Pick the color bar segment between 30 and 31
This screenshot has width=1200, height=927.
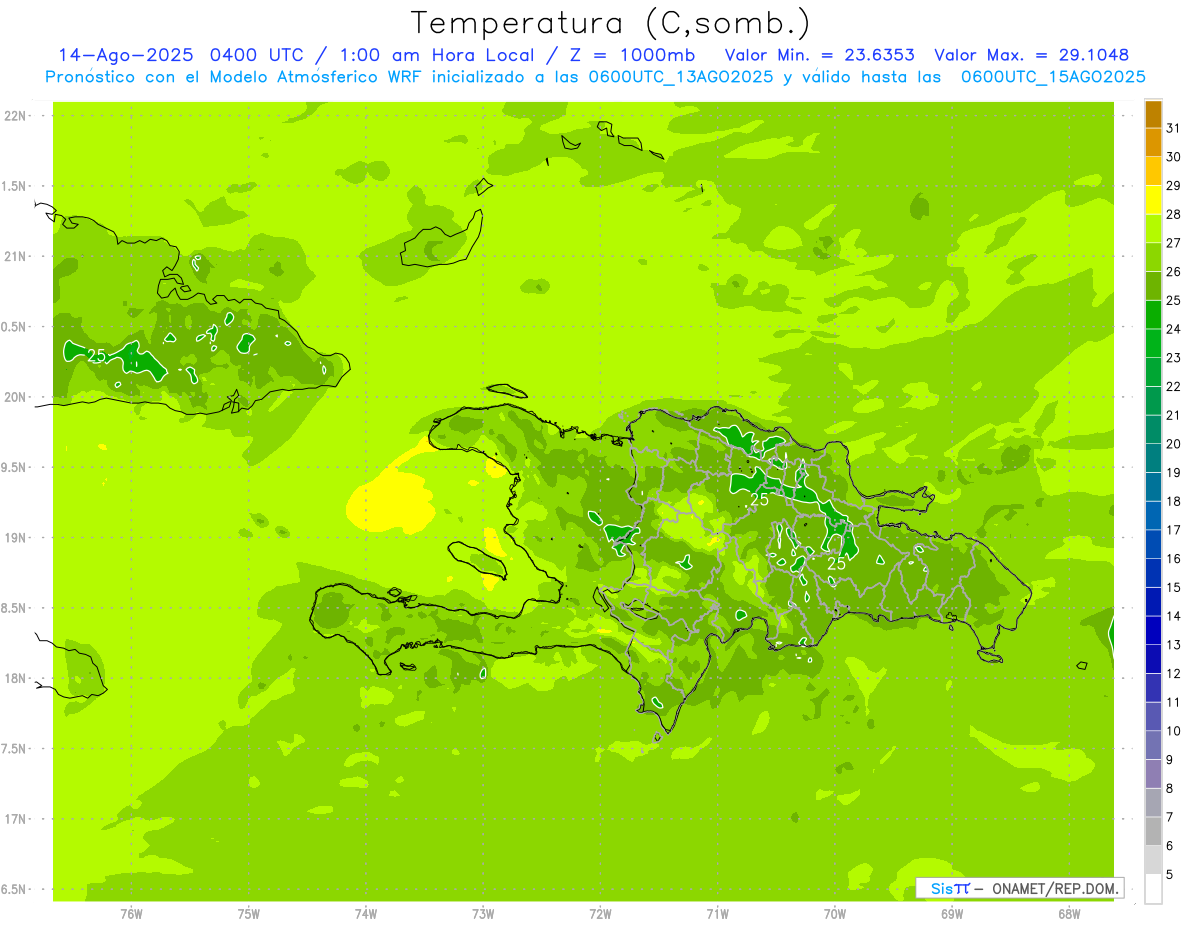(x=1153, y=143)
